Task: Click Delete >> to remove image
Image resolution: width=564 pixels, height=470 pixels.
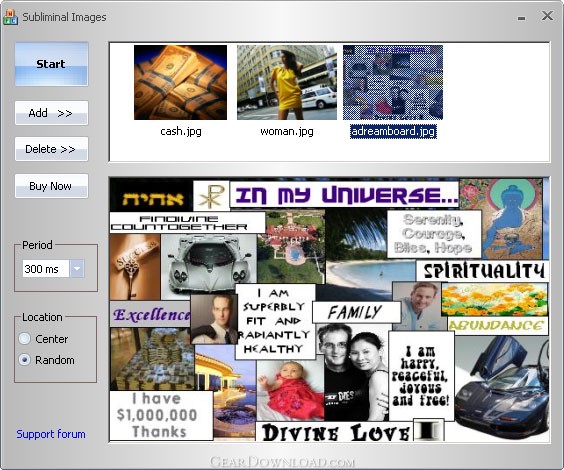Action: (x=51, y=149)
